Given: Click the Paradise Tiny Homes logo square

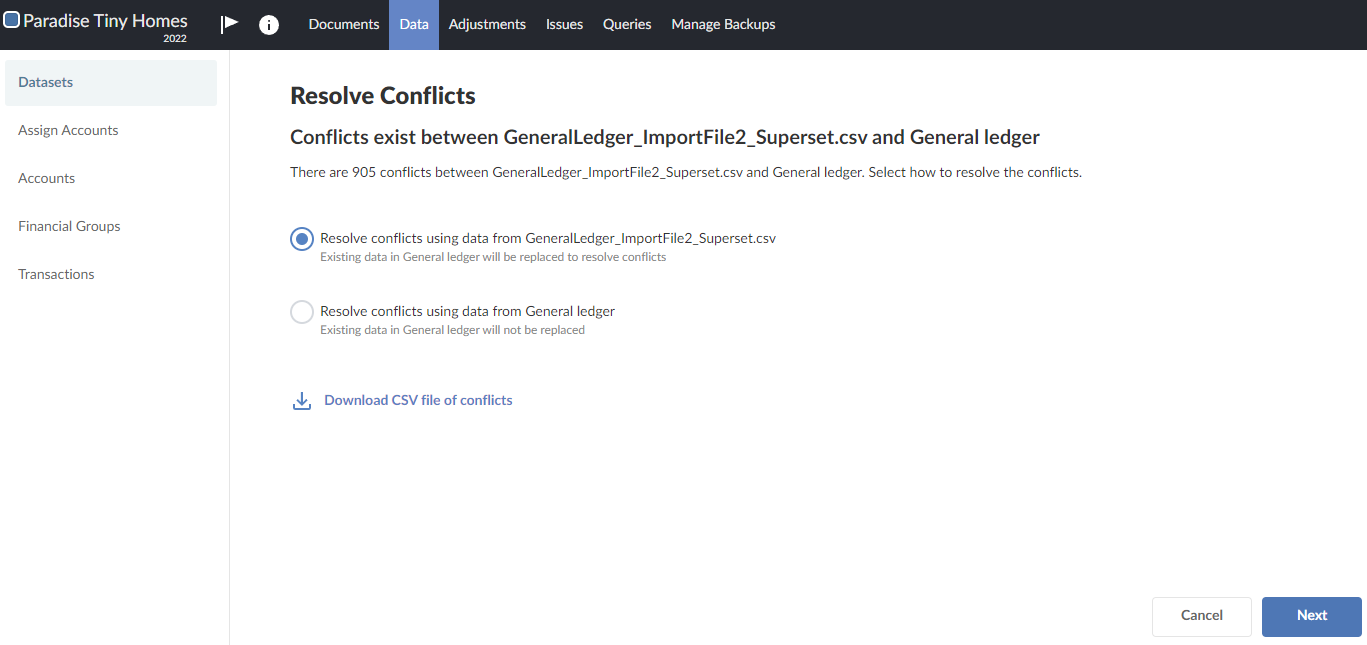Looking at the screenshot, I should (11, 19).
